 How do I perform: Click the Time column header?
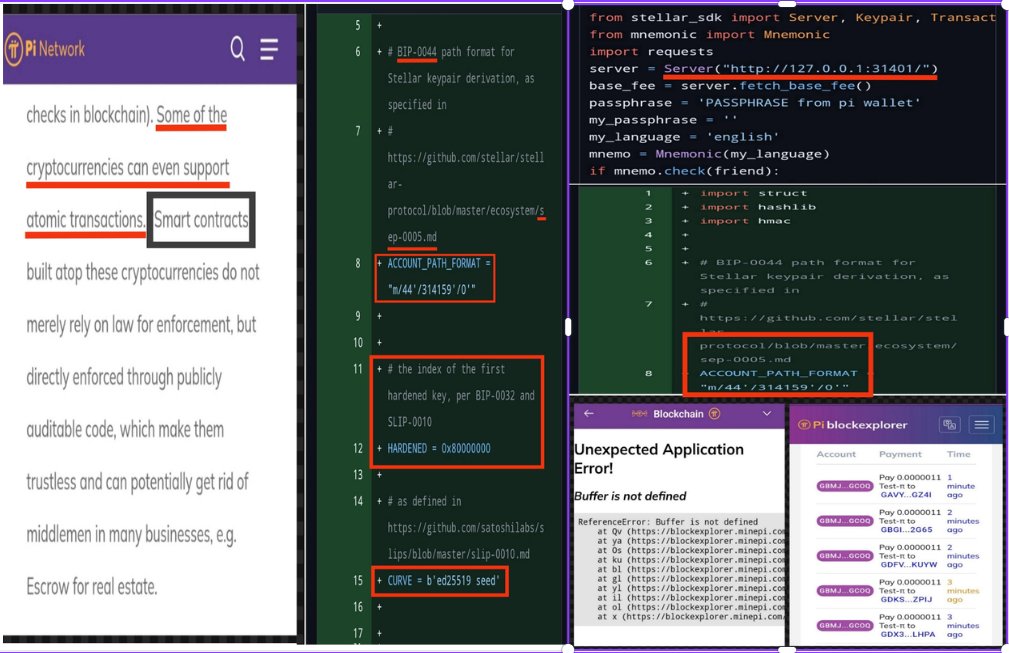click(958, 454)
